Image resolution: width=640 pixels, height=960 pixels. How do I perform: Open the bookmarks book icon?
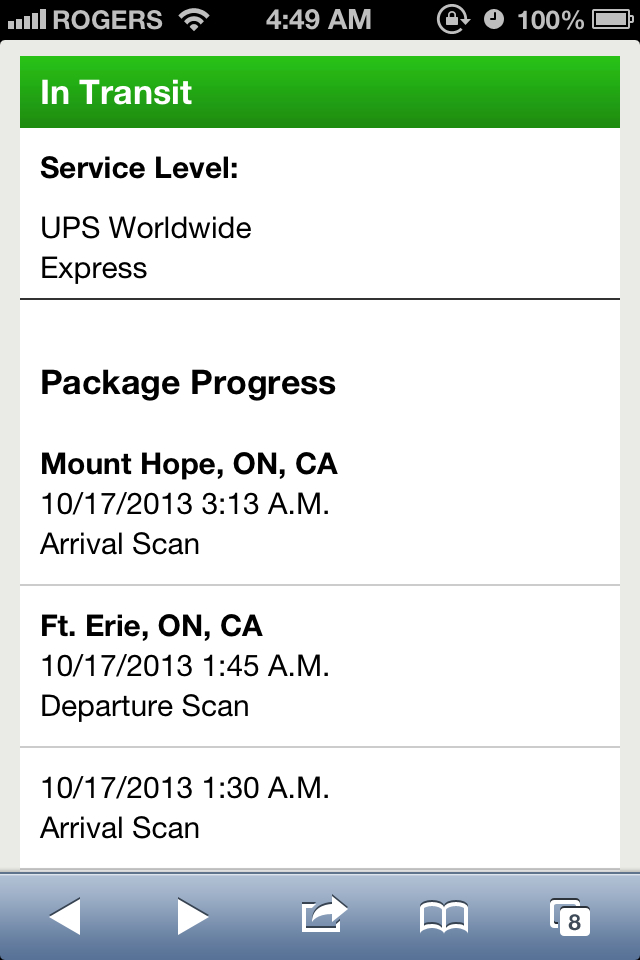[444, 917]
